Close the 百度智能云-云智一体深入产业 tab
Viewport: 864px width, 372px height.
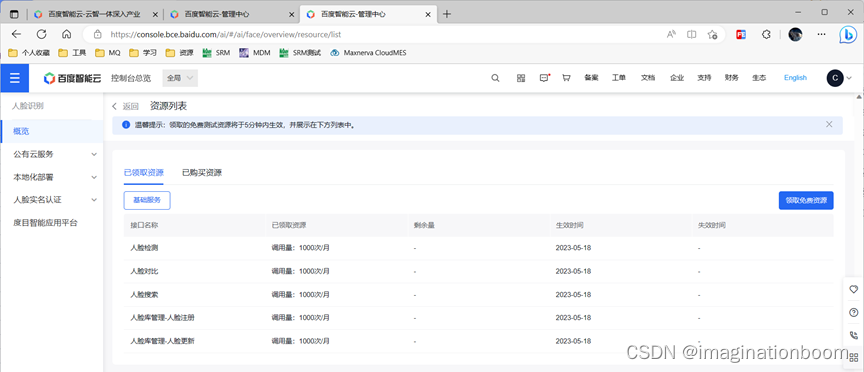[155, 14]
